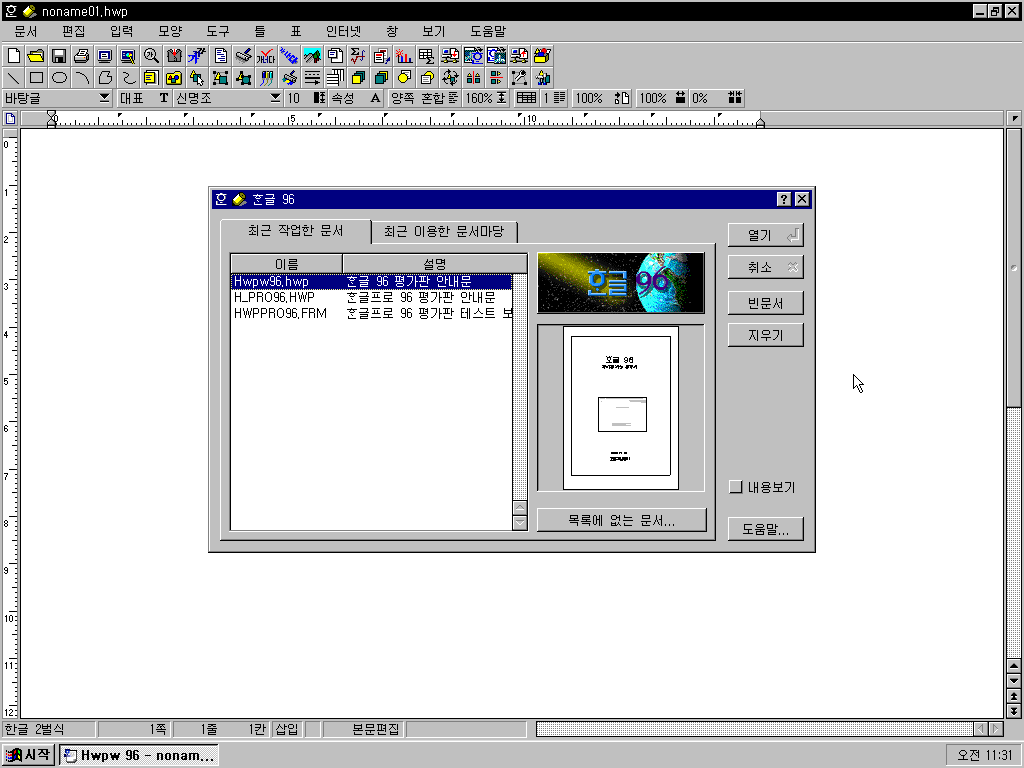Open the 시작 Start menu
The width and height of the screenshot is (1024, 768).
click(x=28, y=755)
